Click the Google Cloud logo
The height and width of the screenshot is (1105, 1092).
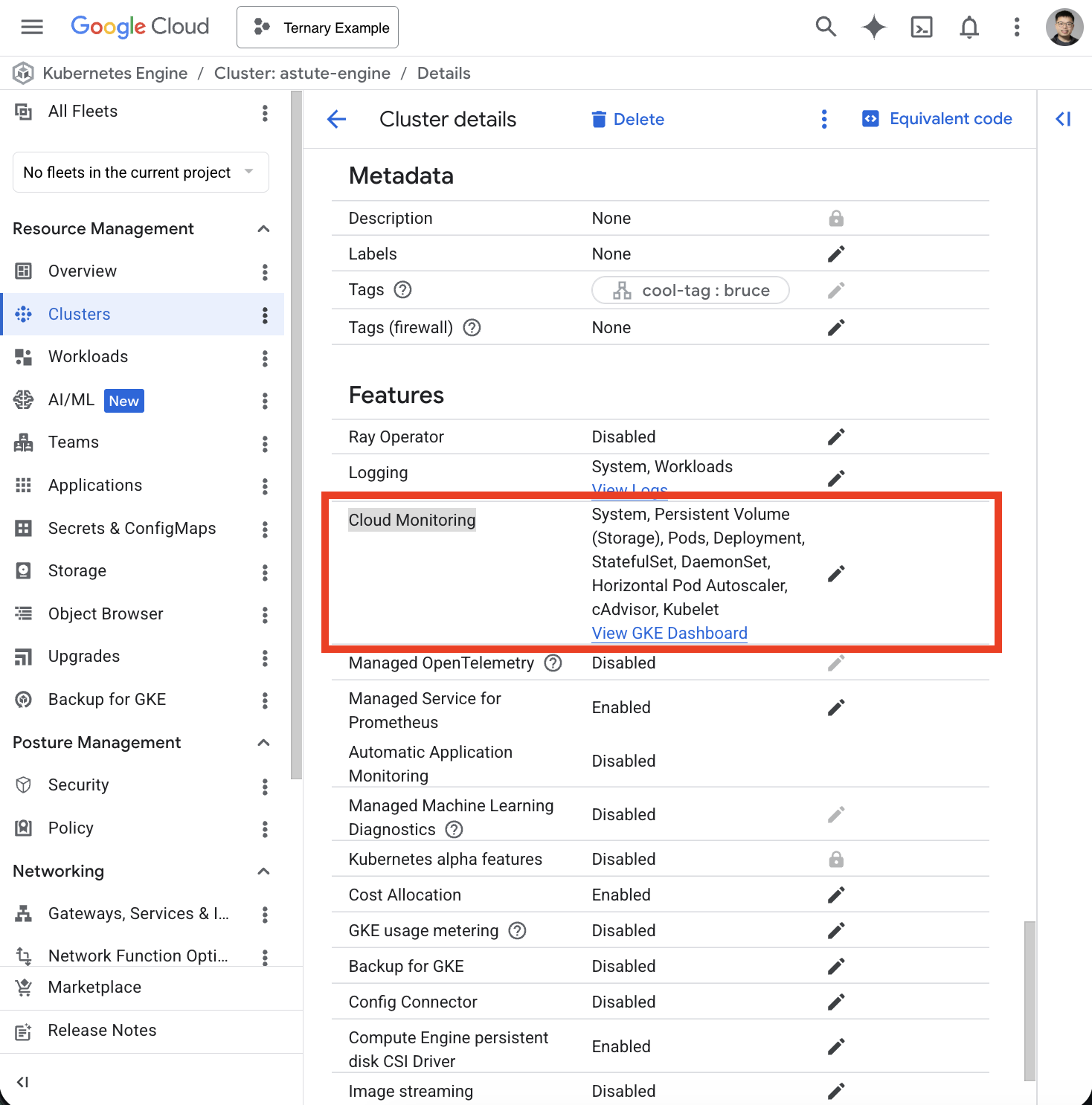[x=140, y=27]
